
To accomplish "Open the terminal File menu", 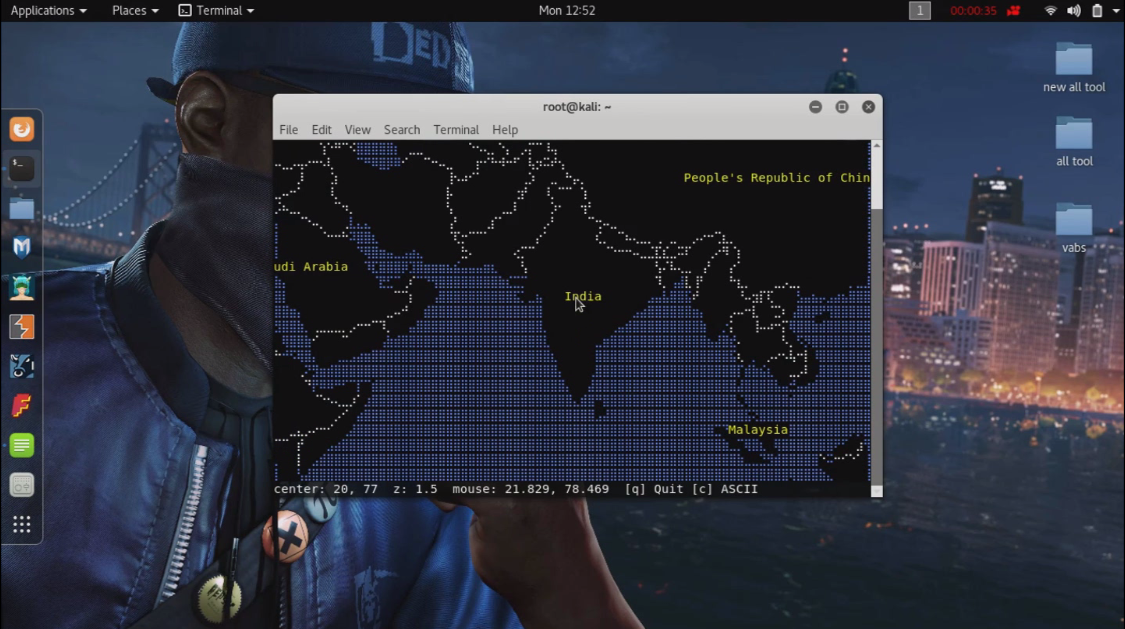I will coord(288,130).
